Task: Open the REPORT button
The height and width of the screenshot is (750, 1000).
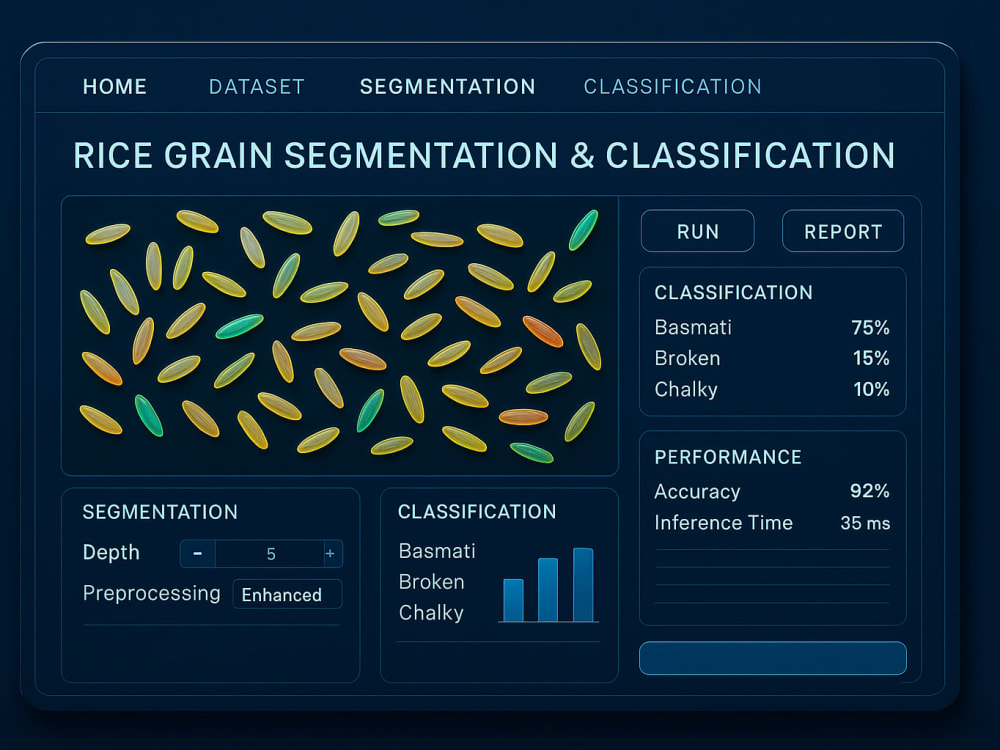Action: tap(842, 231)
